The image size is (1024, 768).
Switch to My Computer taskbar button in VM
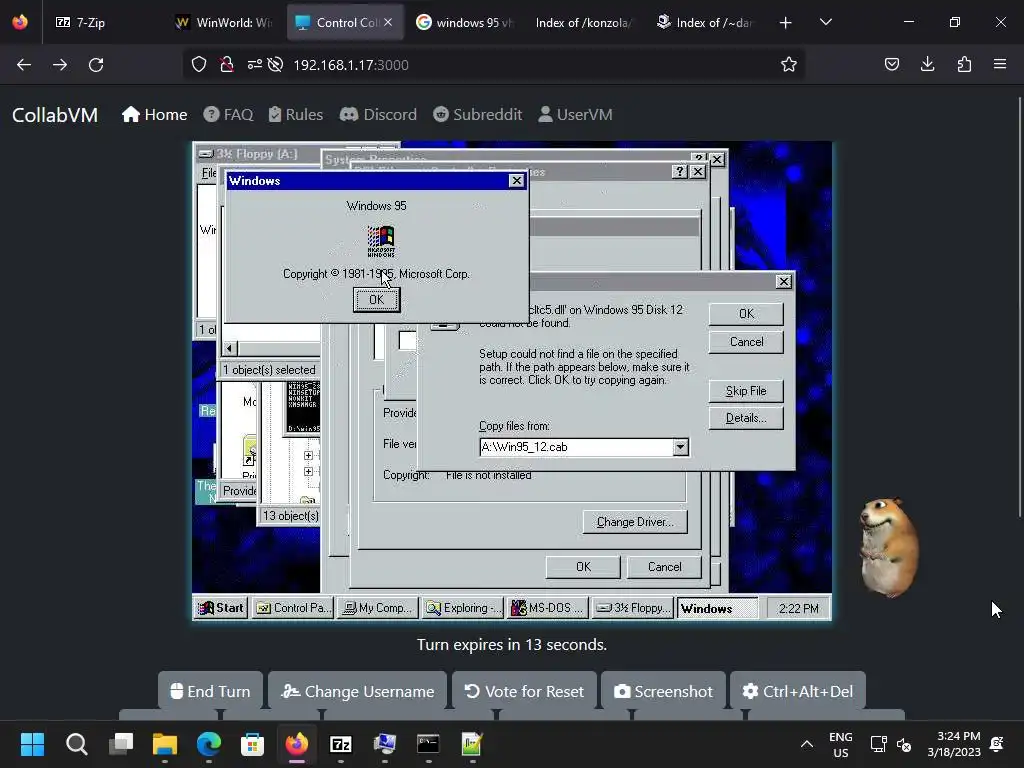pos(378,608)
